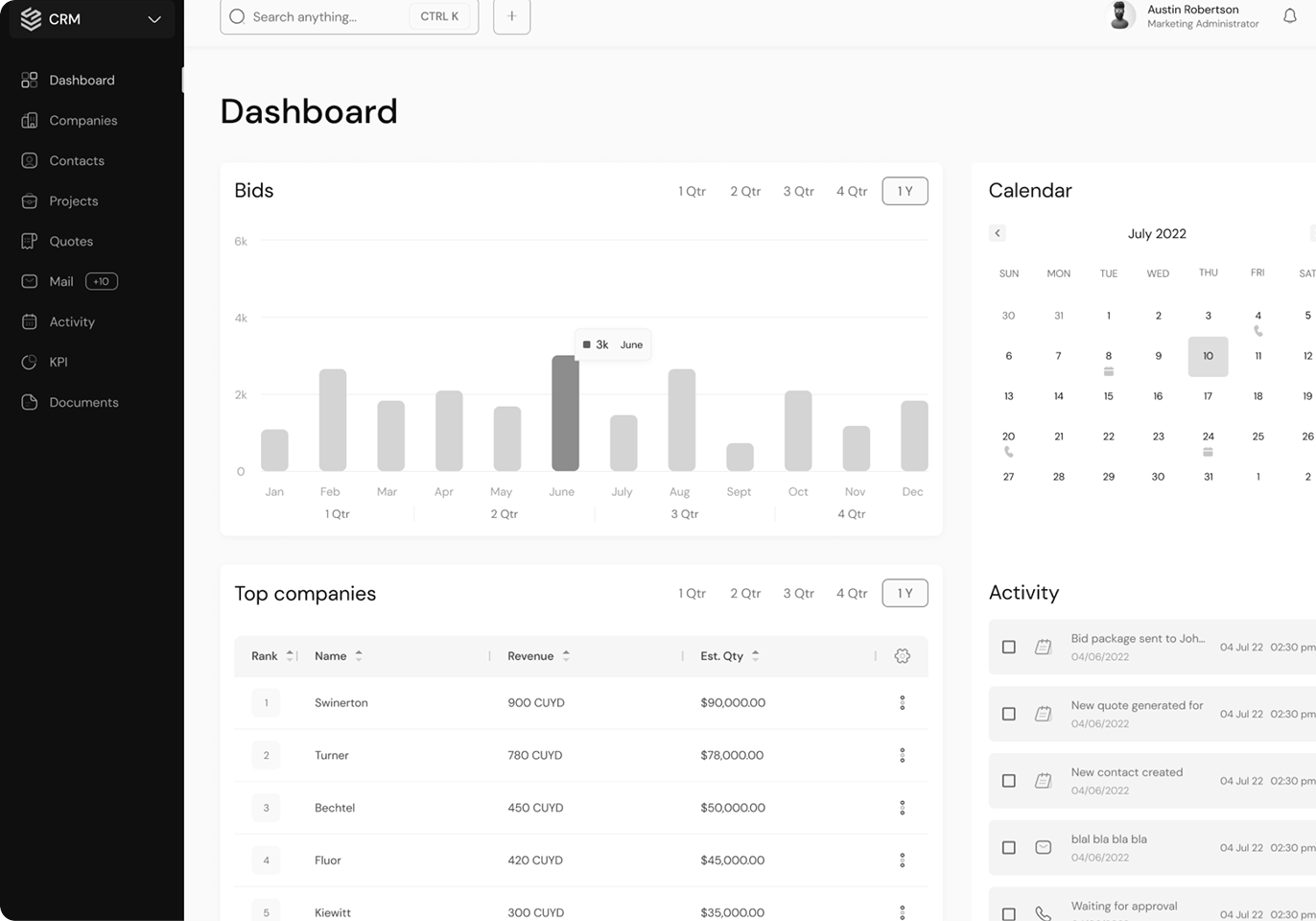Open the three-dot menu for Bechtel
The height and width of the screenshot is (921, 1316).
tap(902, 808)
